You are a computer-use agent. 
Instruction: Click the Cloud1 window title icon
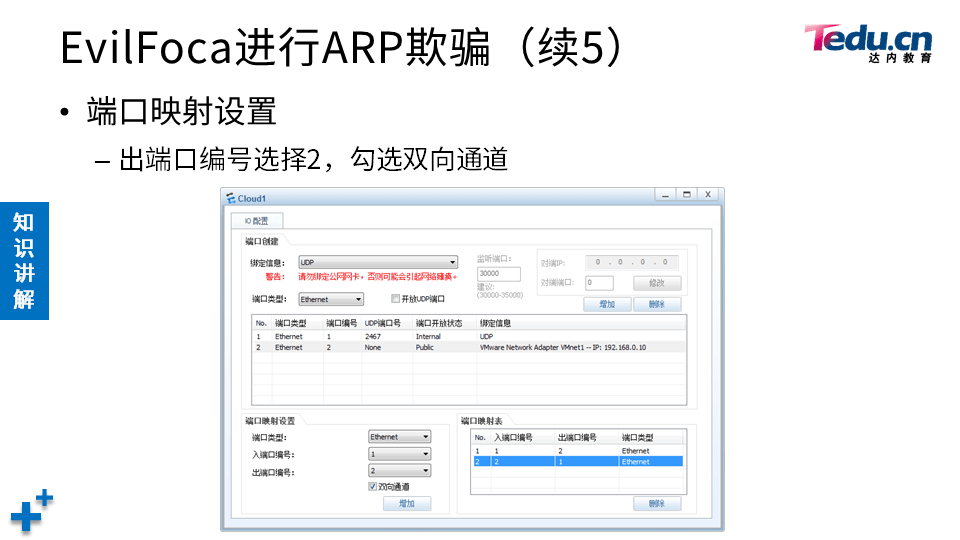pyautogui.click(x=231, y=198)
